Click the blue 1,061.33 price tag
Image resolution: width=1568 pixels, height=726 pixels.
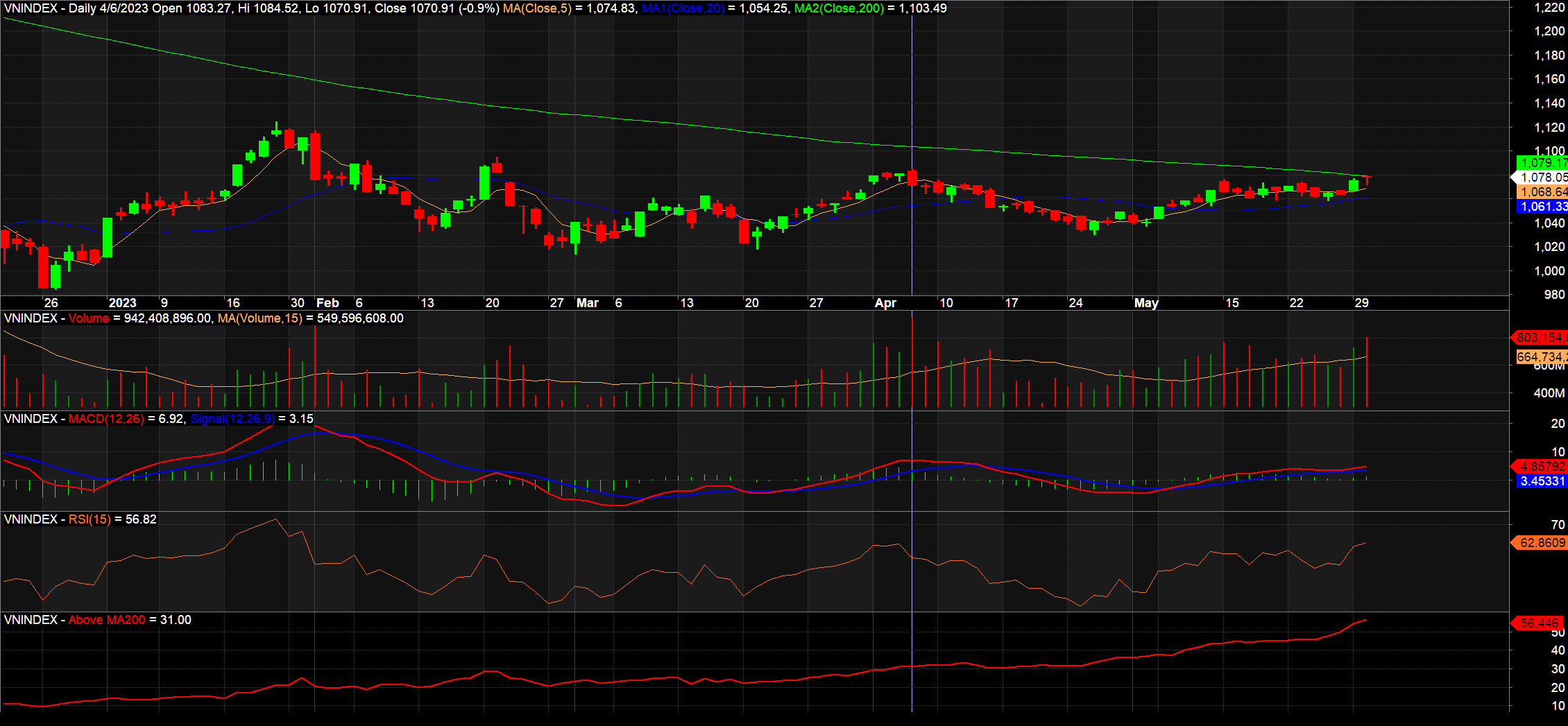pyautogui.click(x=1542, y=207)
